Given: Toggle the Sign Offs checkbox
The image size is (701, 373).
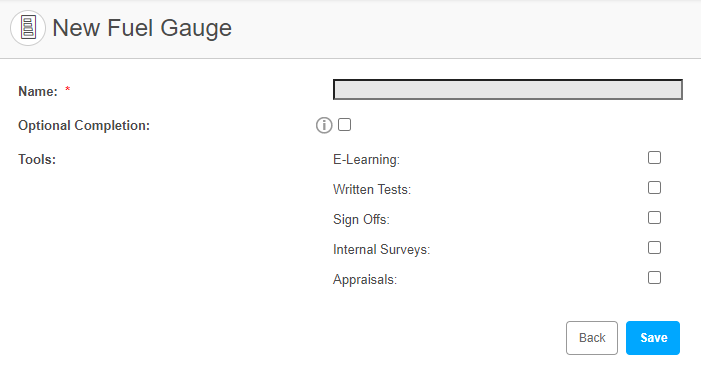Looking at the screenshot, I should 655,217.
